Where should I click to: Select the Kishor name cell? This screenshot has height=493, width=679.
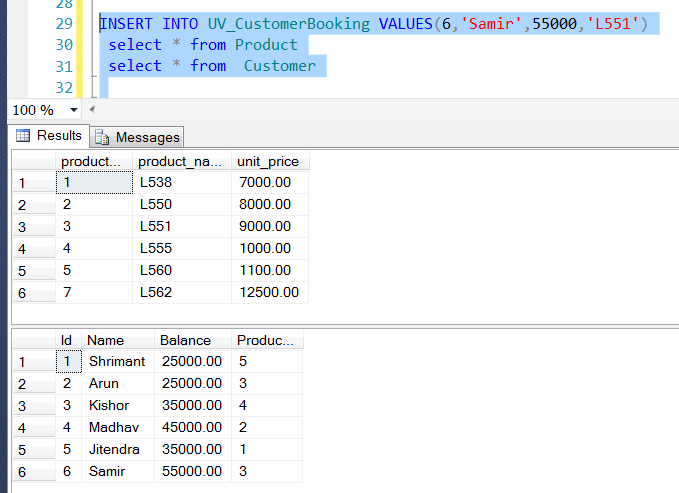(x=118, y=405)
